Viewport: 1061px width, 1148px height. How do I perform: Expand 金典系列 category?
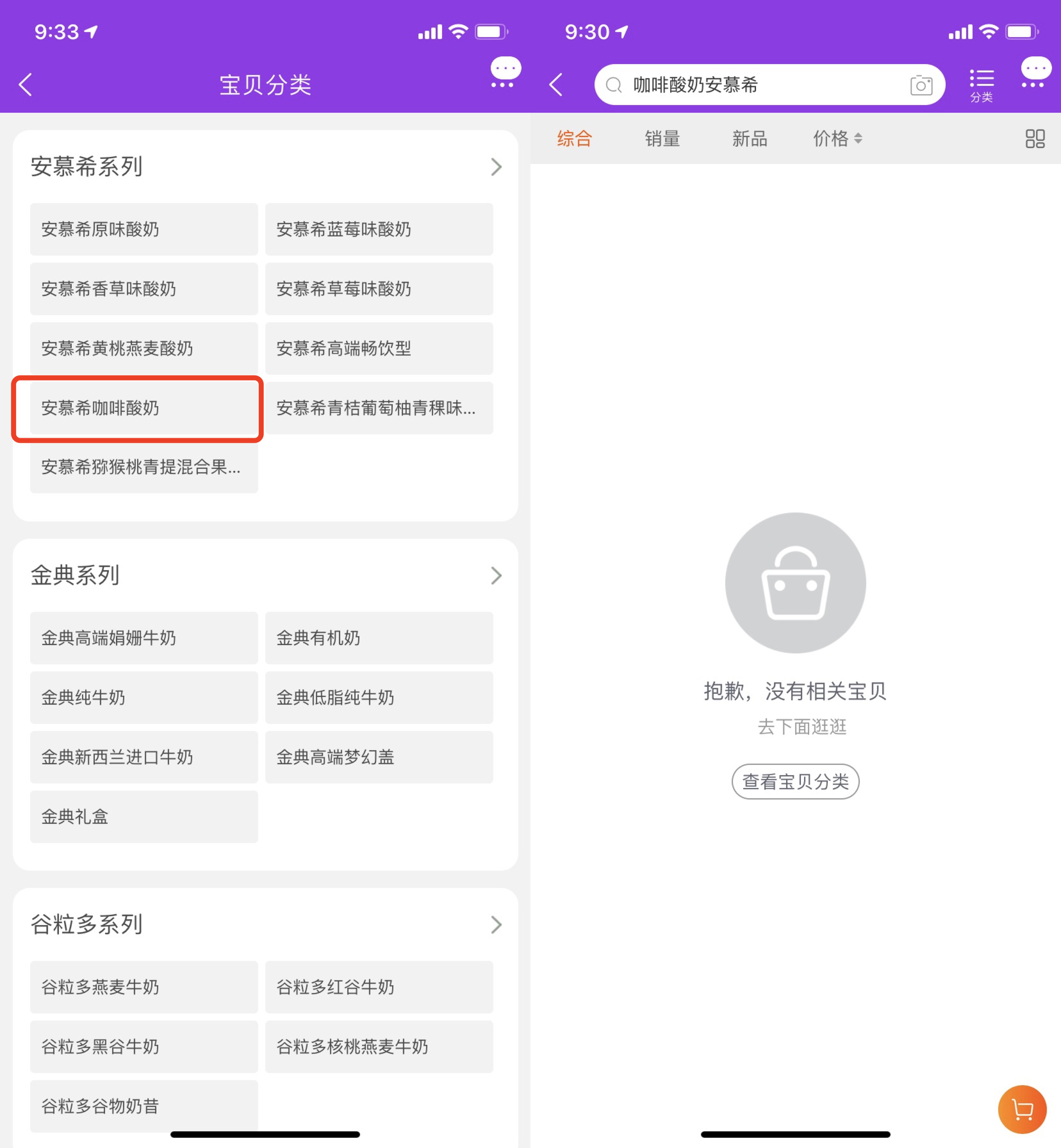[x=496, y=575]
